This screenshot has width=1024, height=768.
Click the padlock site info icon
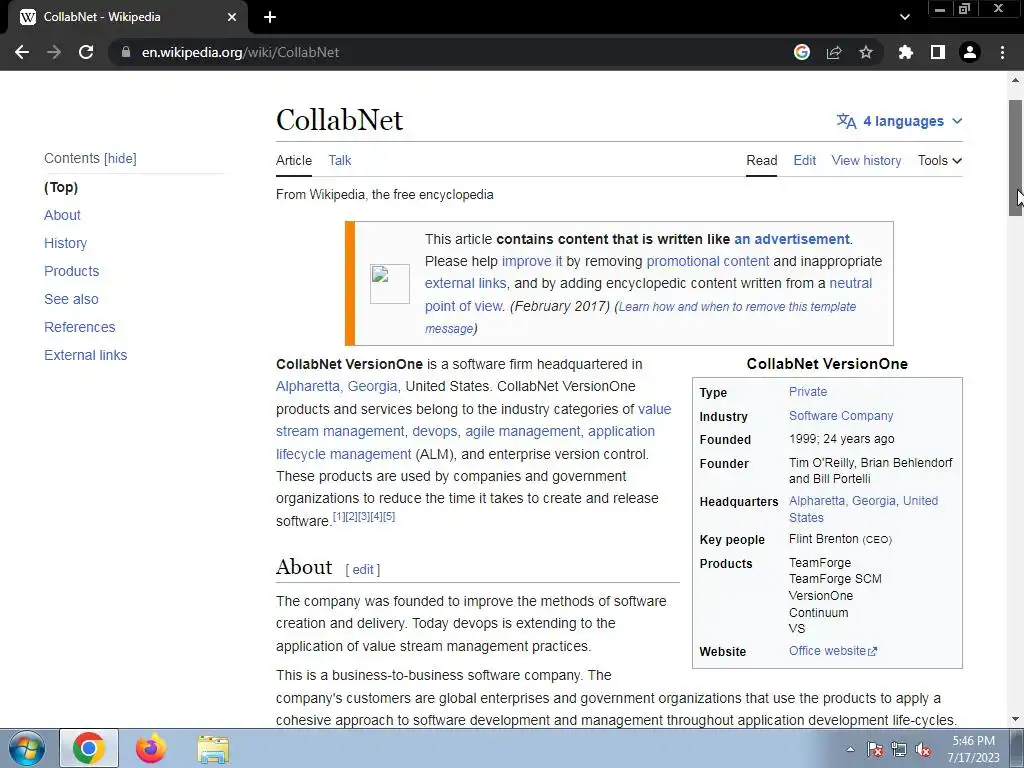(x=126, y=52)
